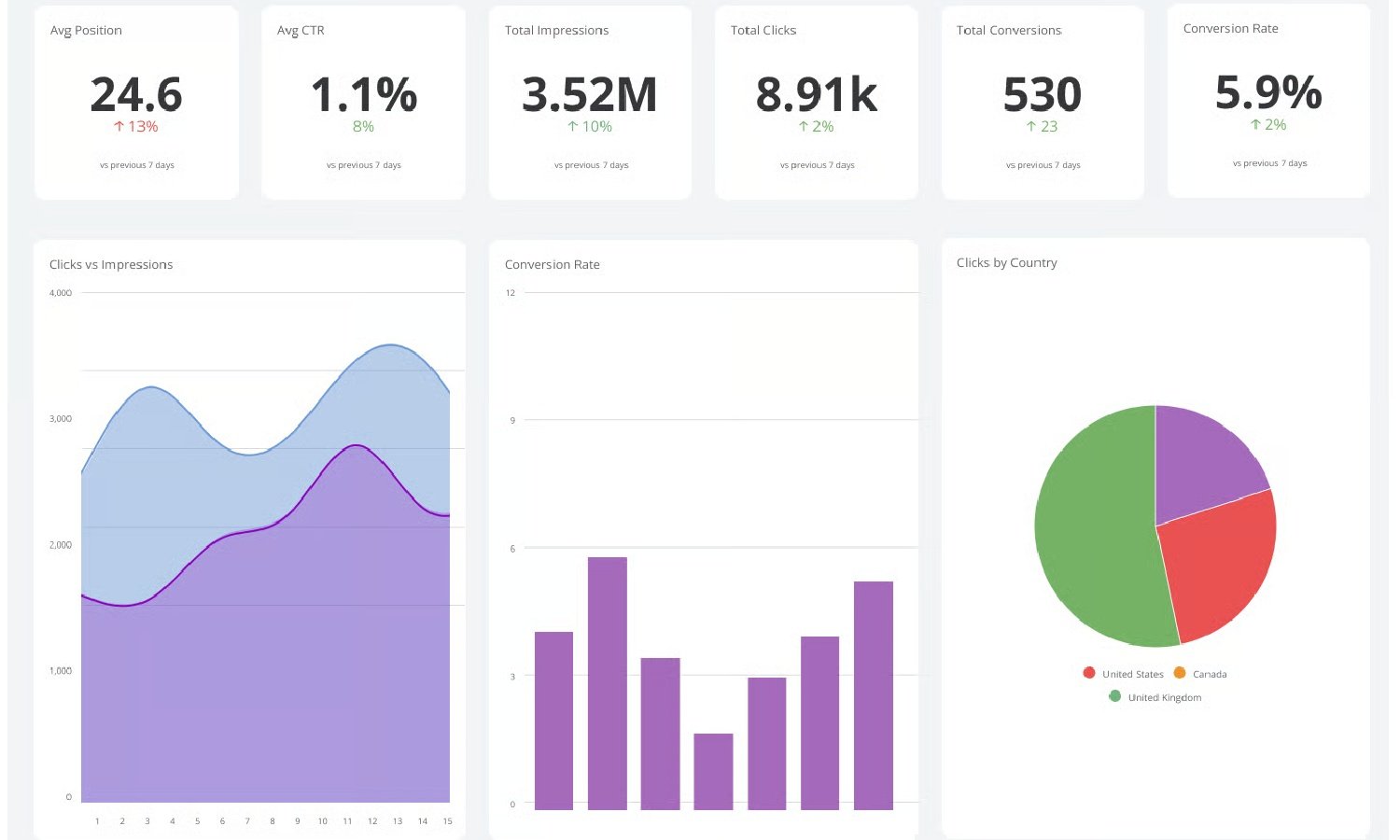Click the 15 label on the x-axis
The height and width of the screenshot is (840, 1400).
point(448,821)
